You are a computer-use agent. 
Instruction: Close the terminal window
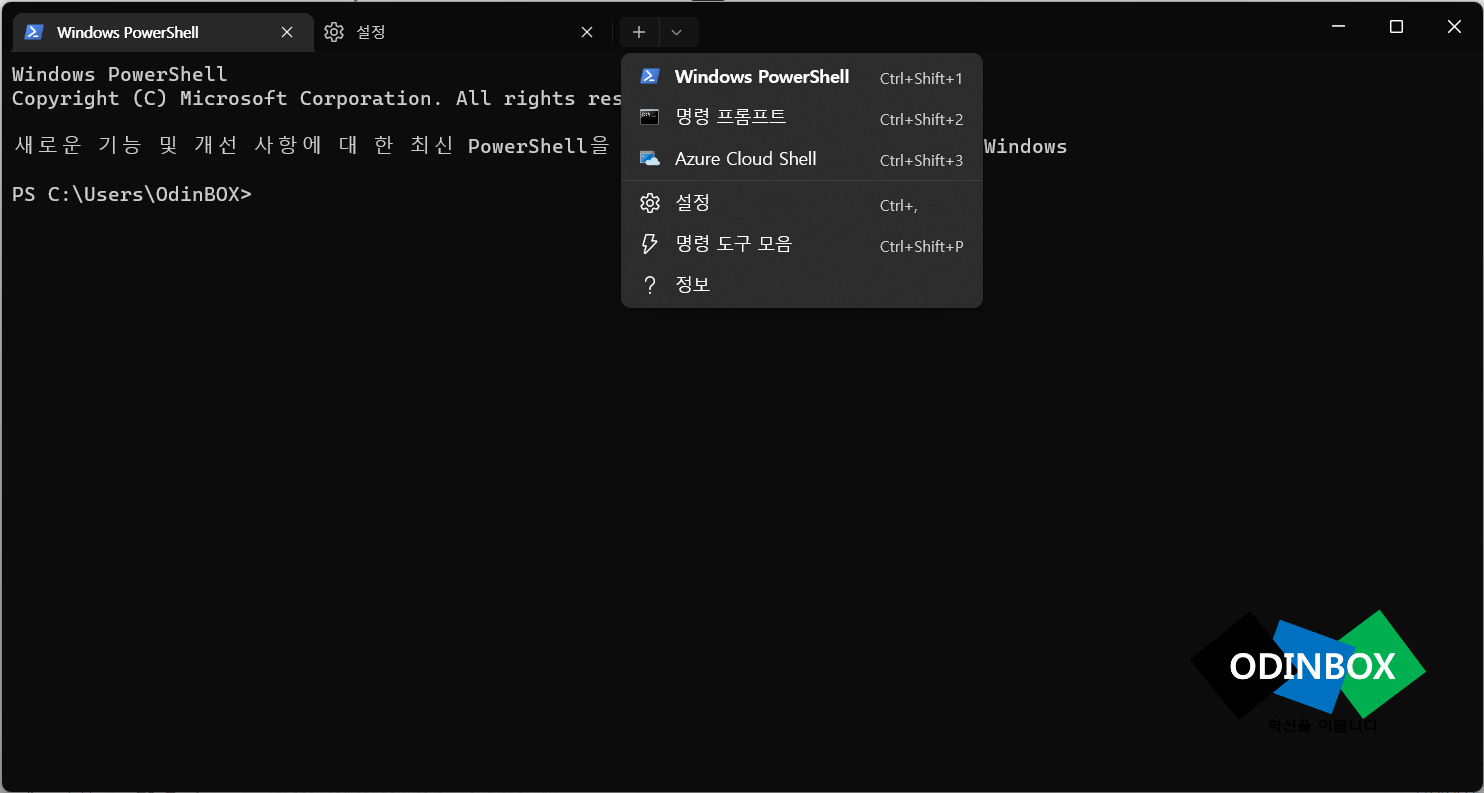coord(1454,27)
